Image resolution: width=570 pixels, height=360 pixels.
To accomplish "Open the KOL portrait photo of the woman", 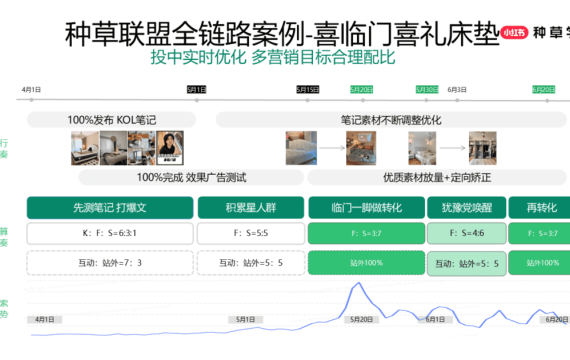I will (x=170, y=148).
